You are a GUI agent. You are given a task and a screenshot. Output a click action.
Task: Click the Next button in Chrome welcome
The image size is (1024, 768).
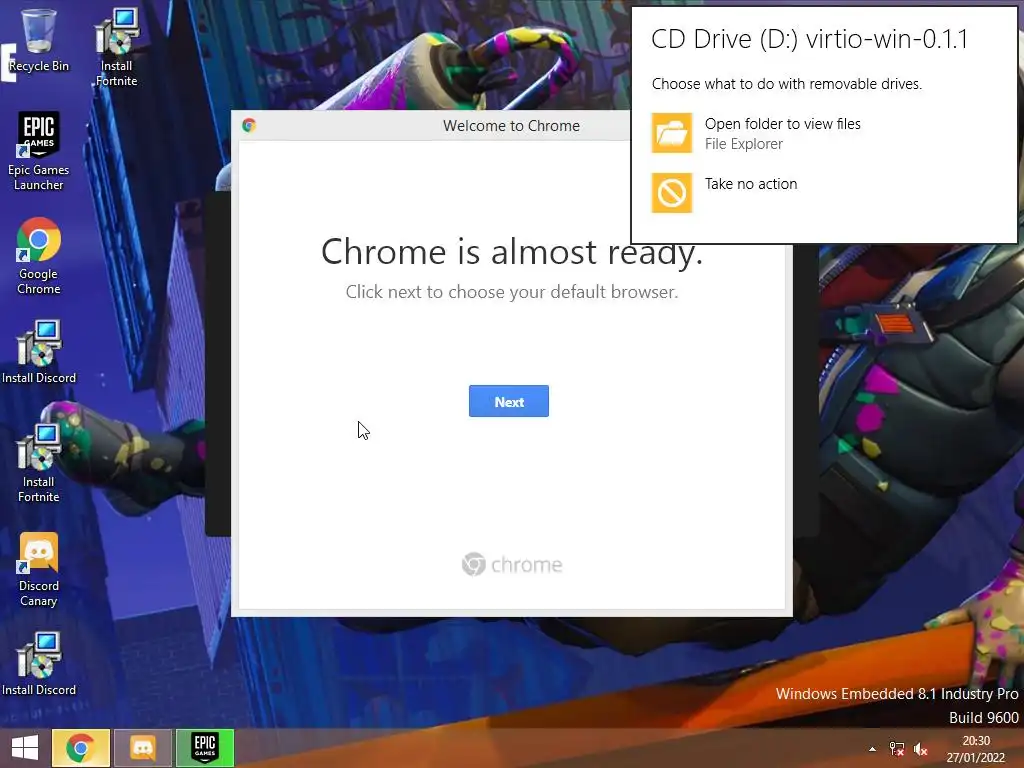(509, 401)
